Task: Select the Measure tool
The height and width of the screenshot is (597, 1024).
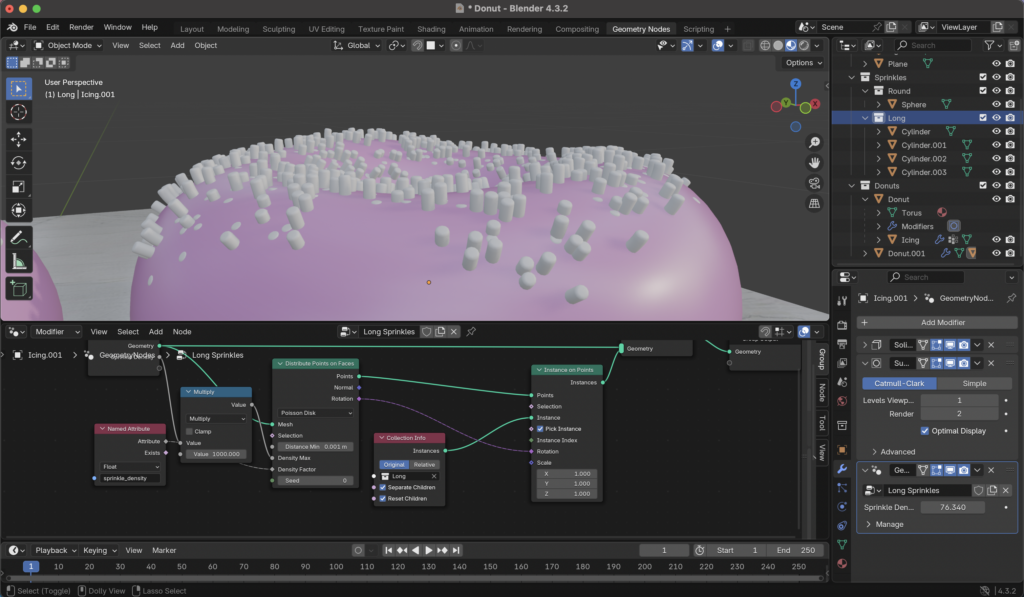Action: point(19,262)
